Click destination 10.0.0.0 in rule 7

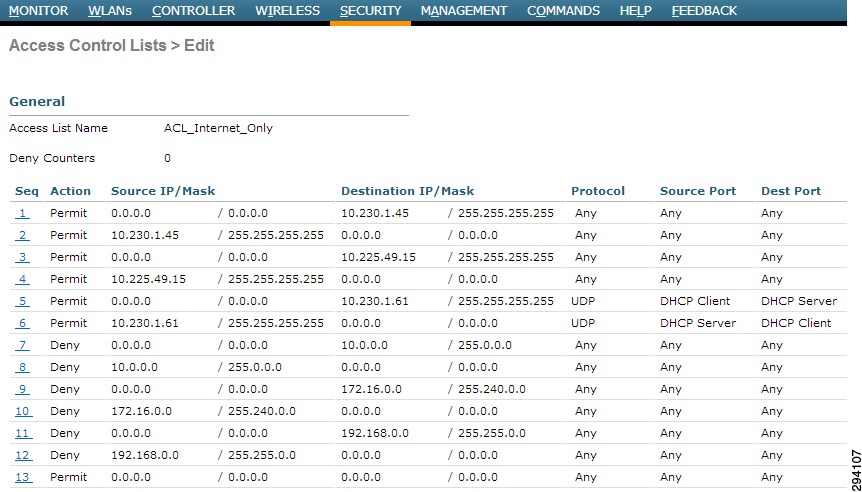tap(364, 345)
